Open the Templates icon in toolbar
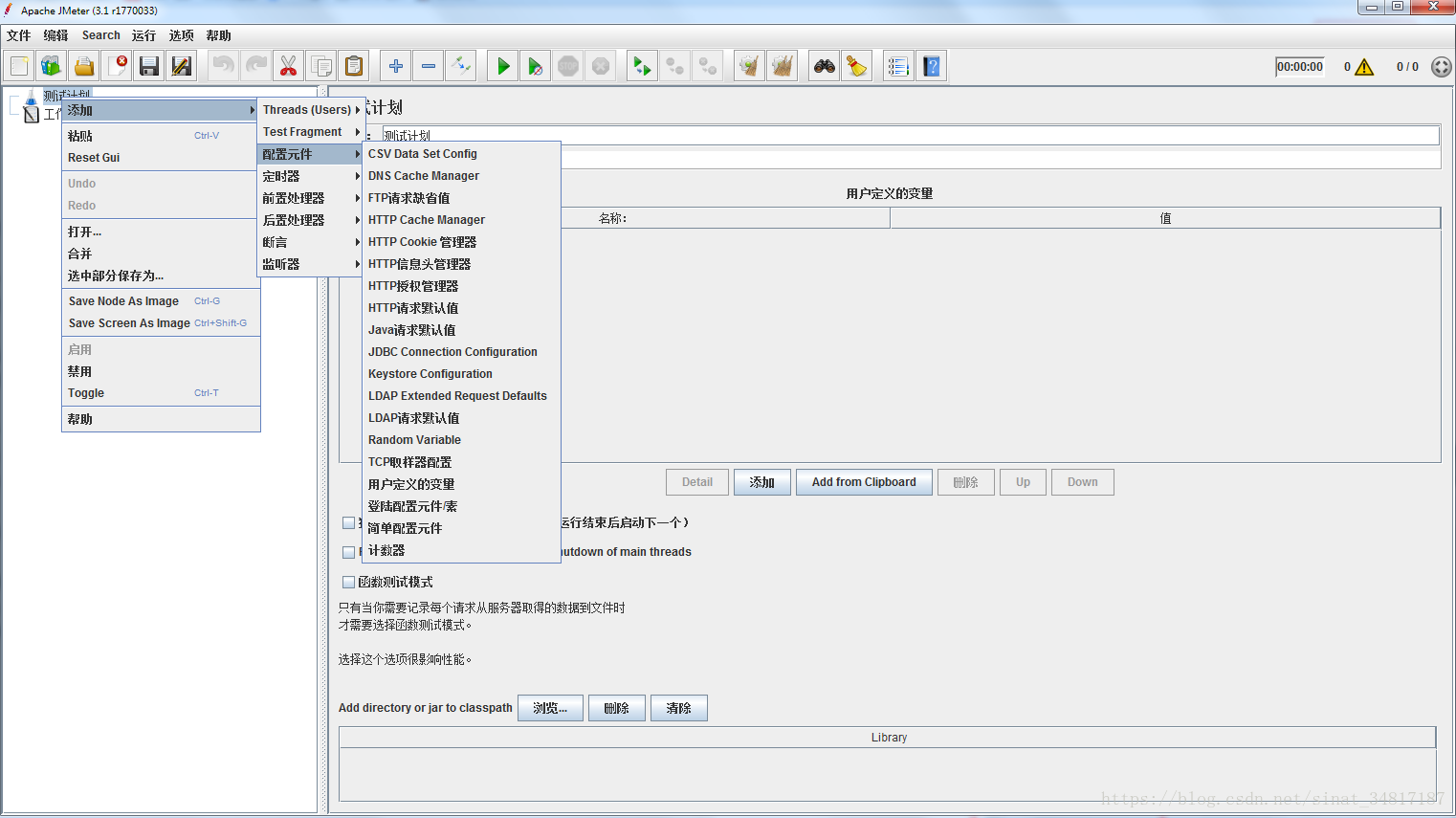The height and width of the screenshot is (818, 1456). 52,66
